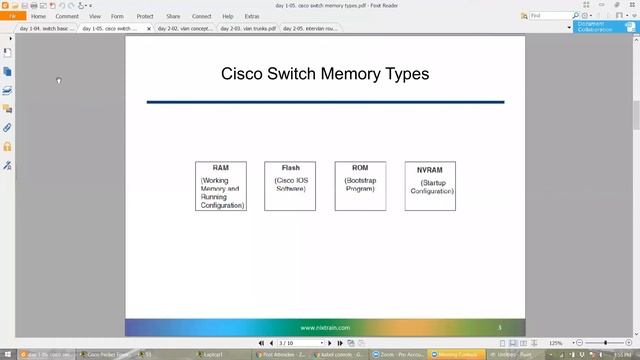
Task: Open the Help ribbon tab
Action: [x=228, y=16]
